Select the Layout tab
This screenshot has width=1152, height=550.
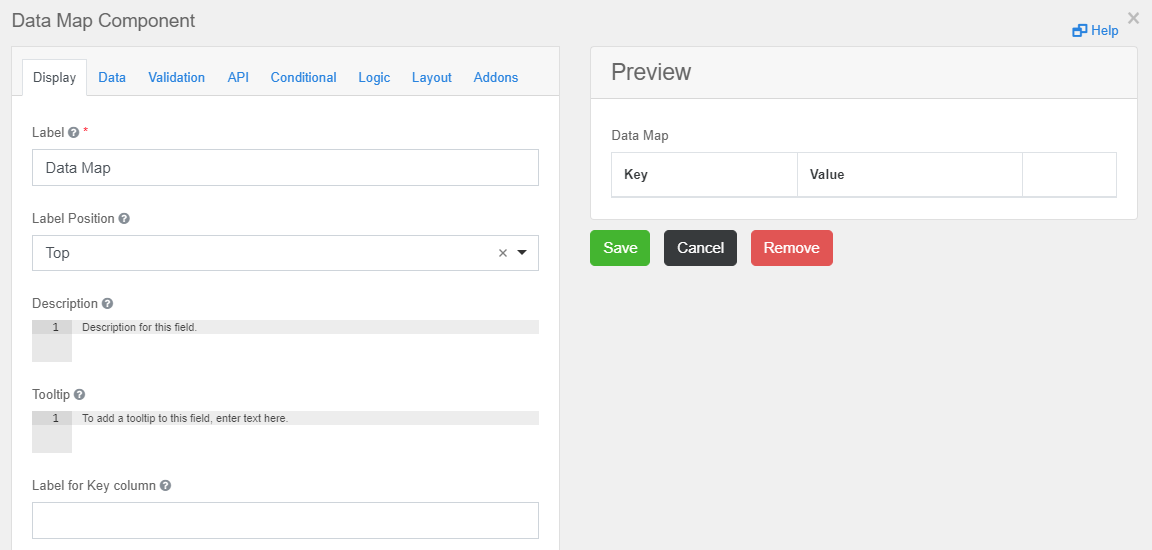click(431, 77)
